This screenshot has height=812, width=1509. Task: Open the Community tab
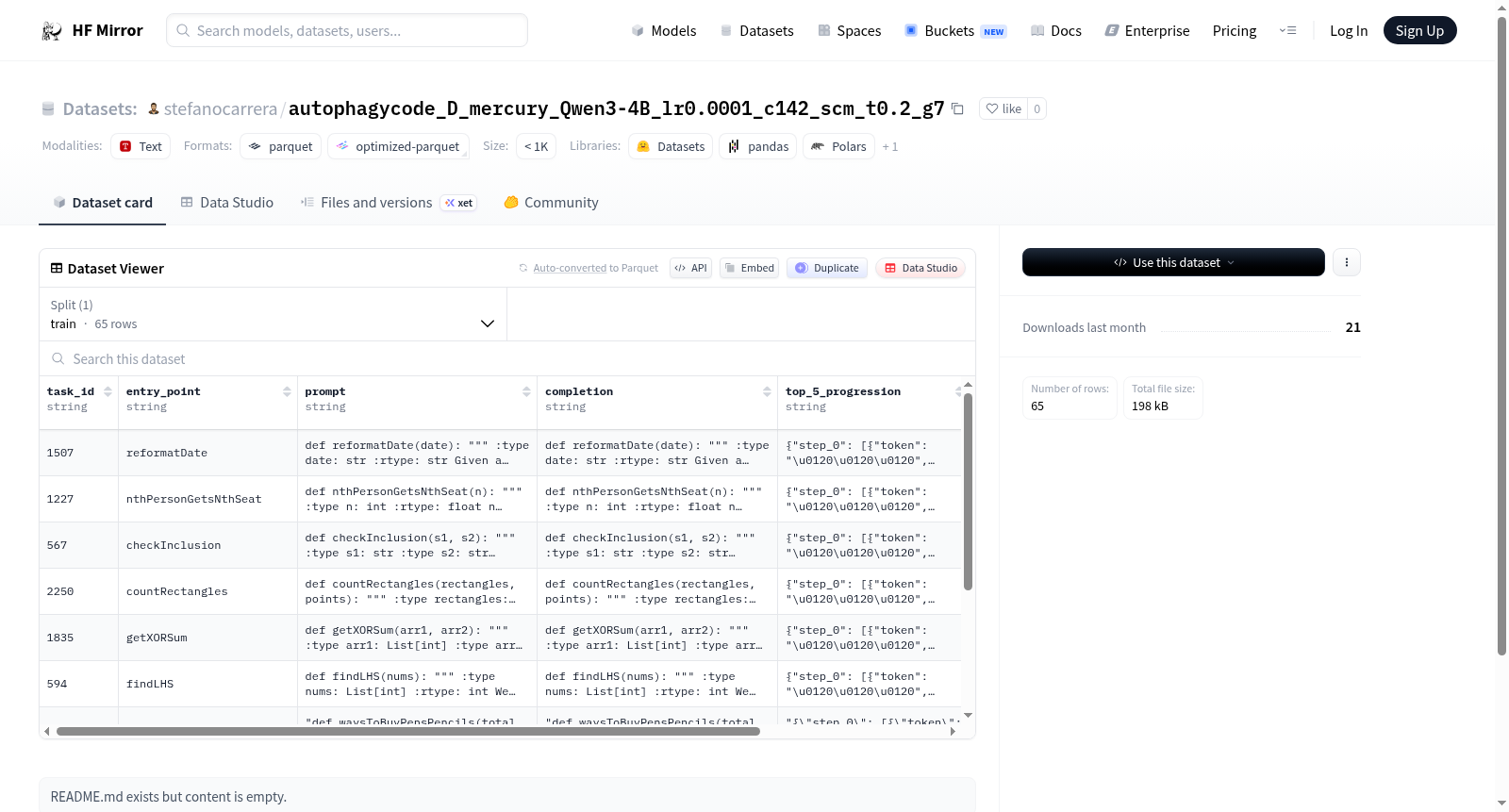click(551, 202)
